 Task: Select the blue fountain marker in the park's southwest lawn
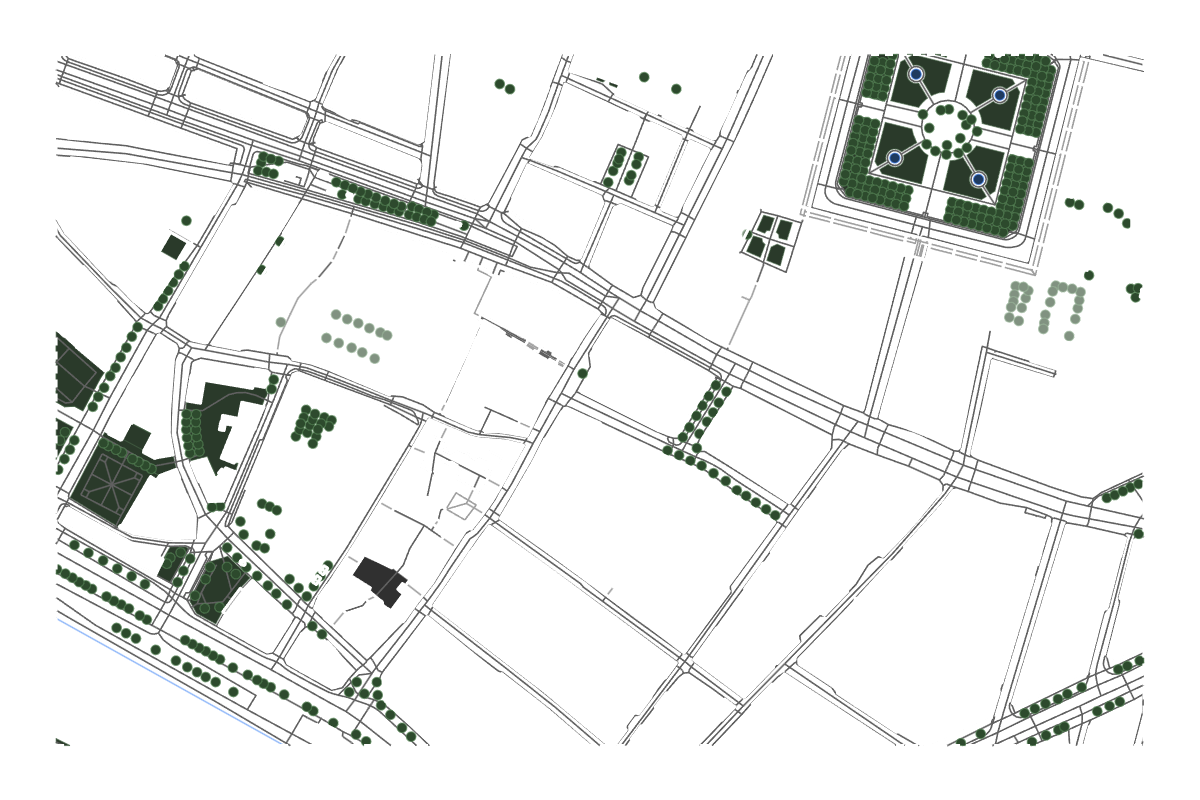click(x=894, y=158)
